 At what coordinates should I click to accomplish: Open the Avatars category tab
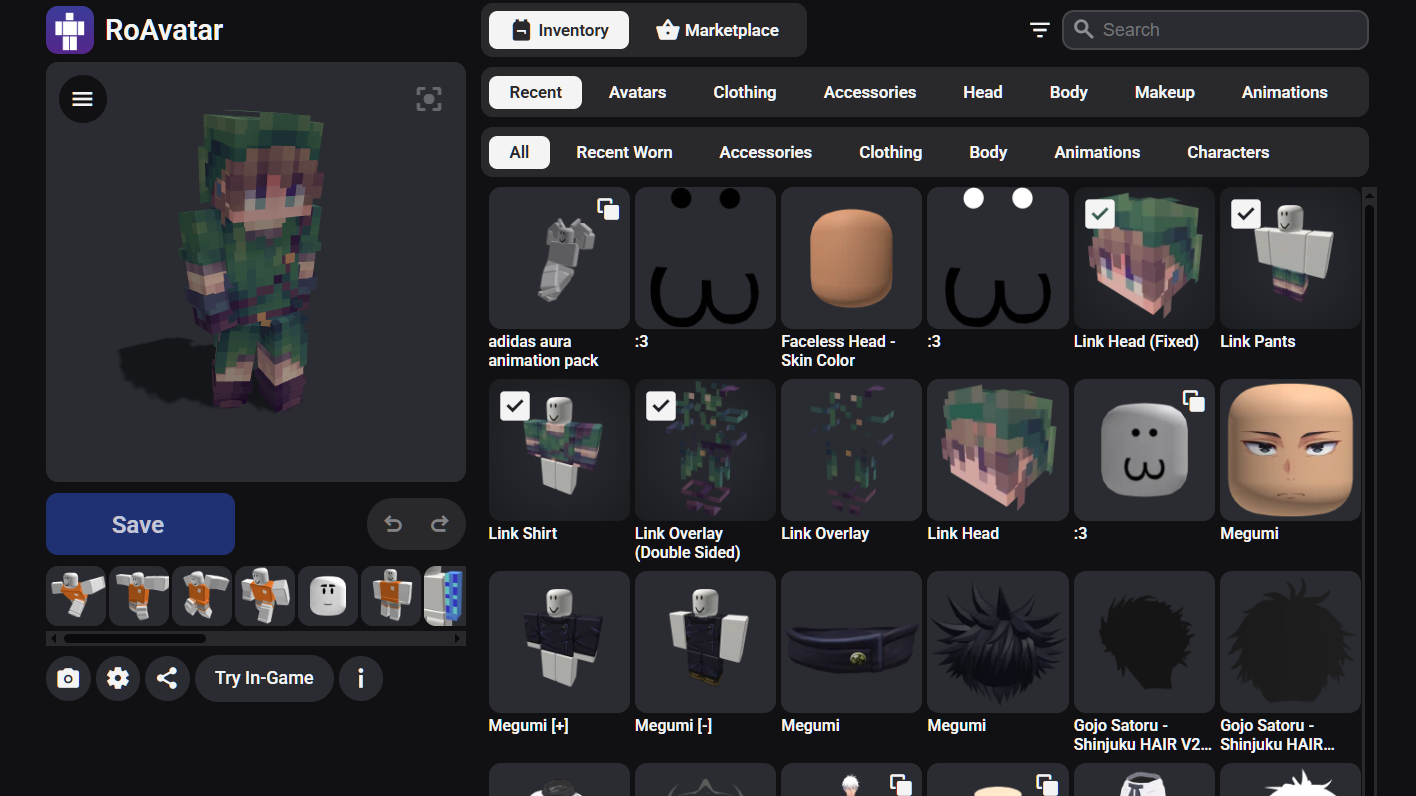pyautogui.click(x=637, y=92)
